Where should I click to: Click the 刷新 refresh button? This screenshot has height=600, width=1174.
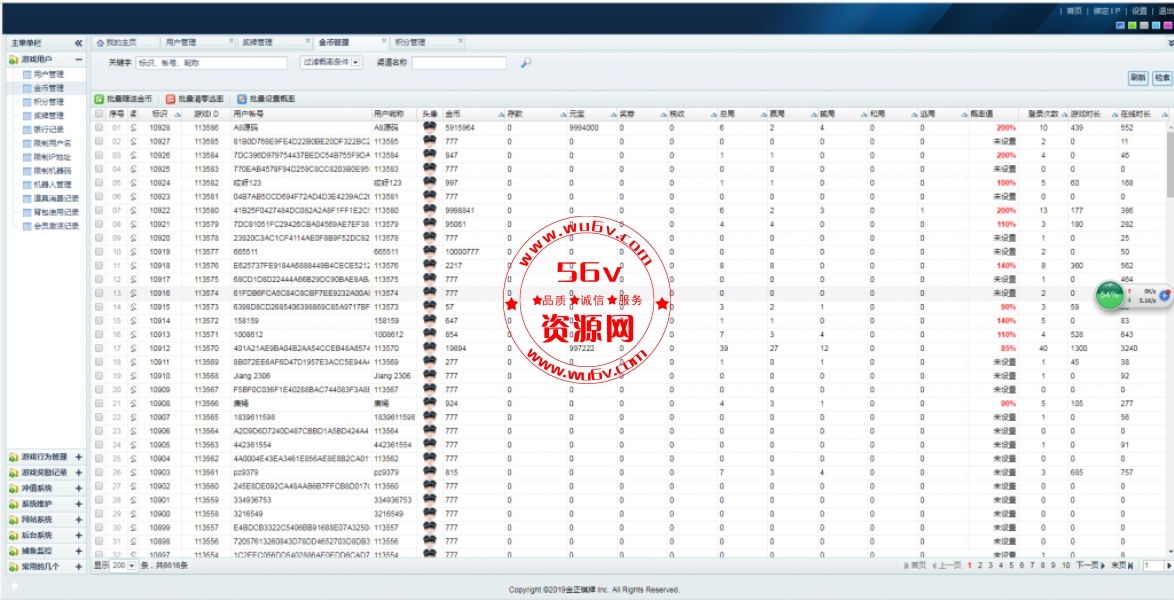click(x=1138, y=78)
